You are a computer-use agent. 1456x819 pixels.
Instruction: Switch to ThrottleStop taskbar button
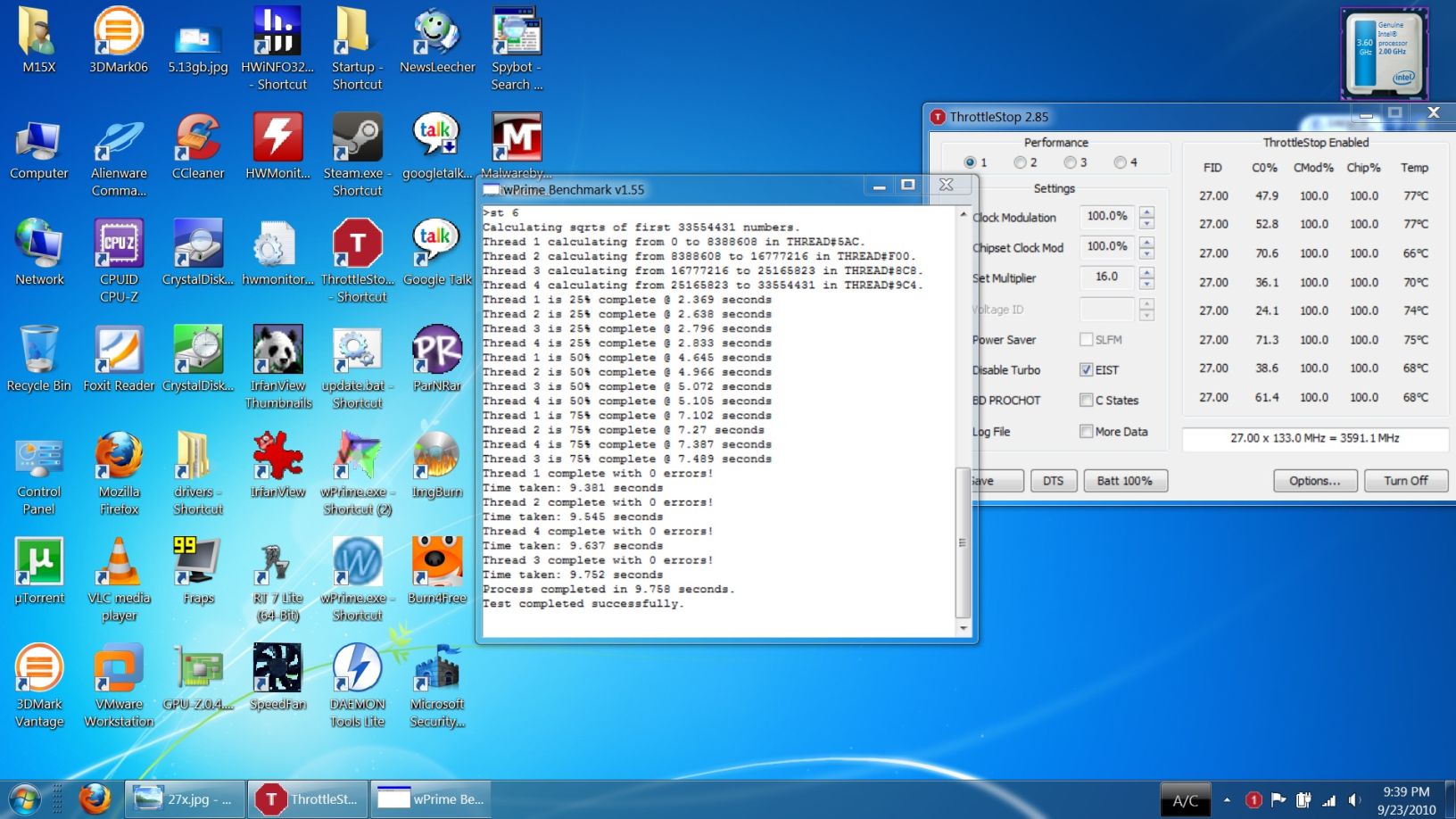tap(308, 799)
